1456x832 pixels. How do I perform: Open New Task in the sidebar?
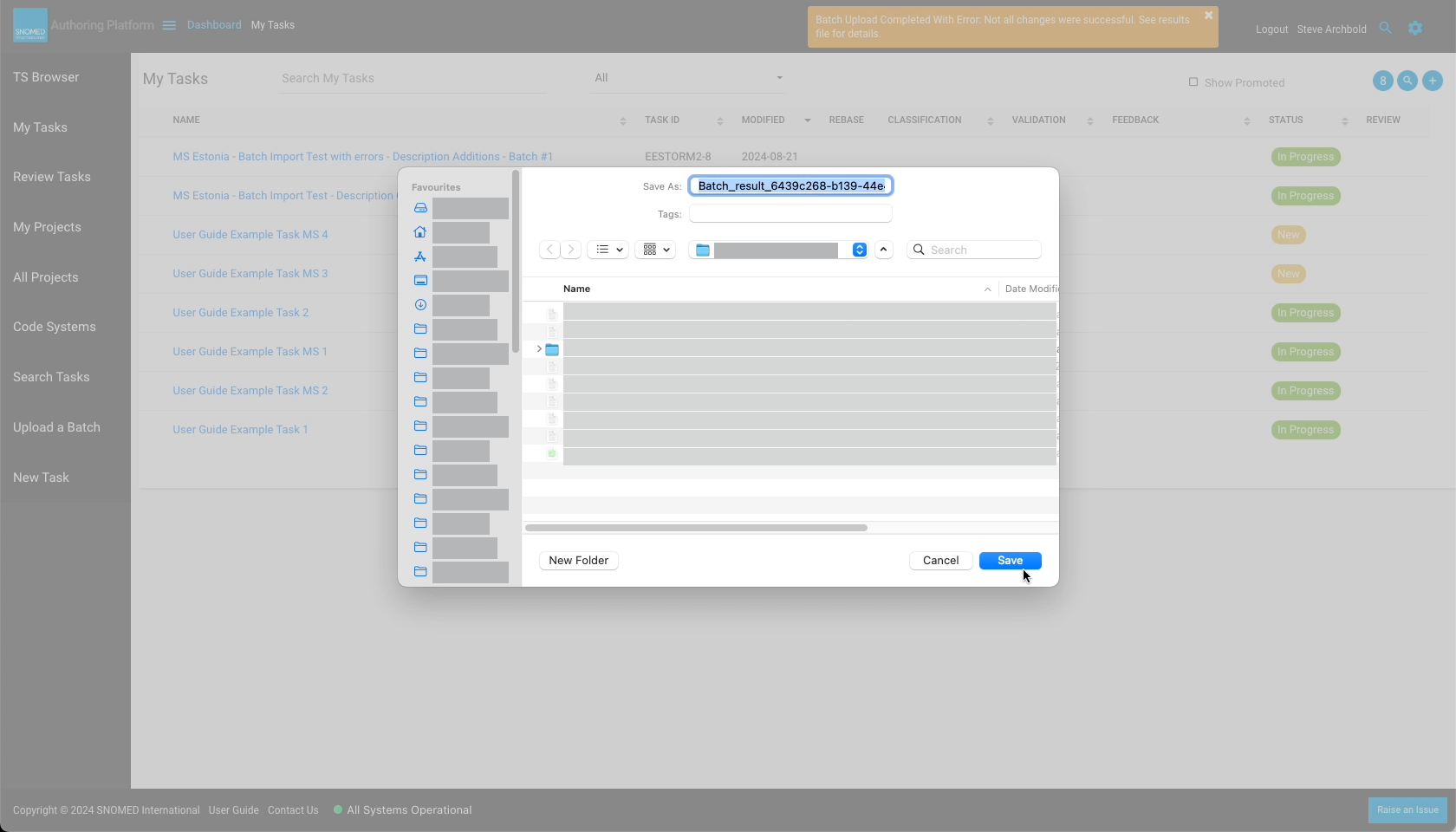click(41, 478)
